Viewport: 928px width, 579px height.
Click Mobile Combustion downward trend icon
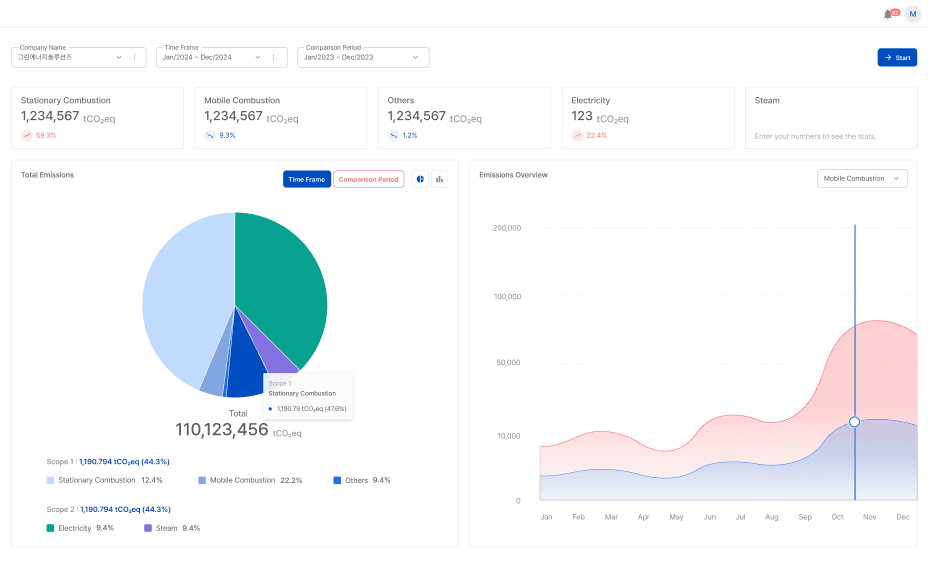210,135
